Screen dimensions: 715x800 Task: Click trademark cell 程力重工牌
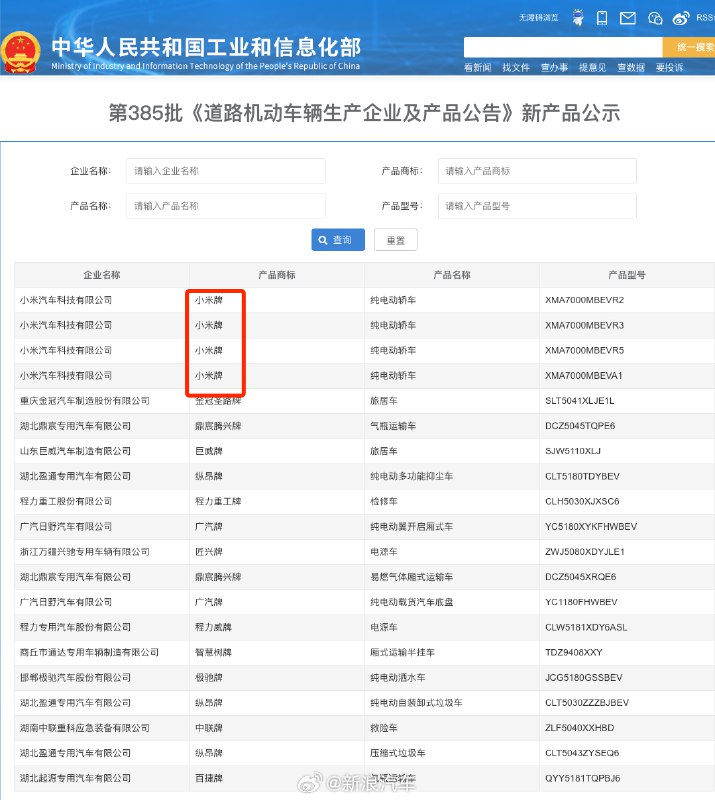click(218, 502)
